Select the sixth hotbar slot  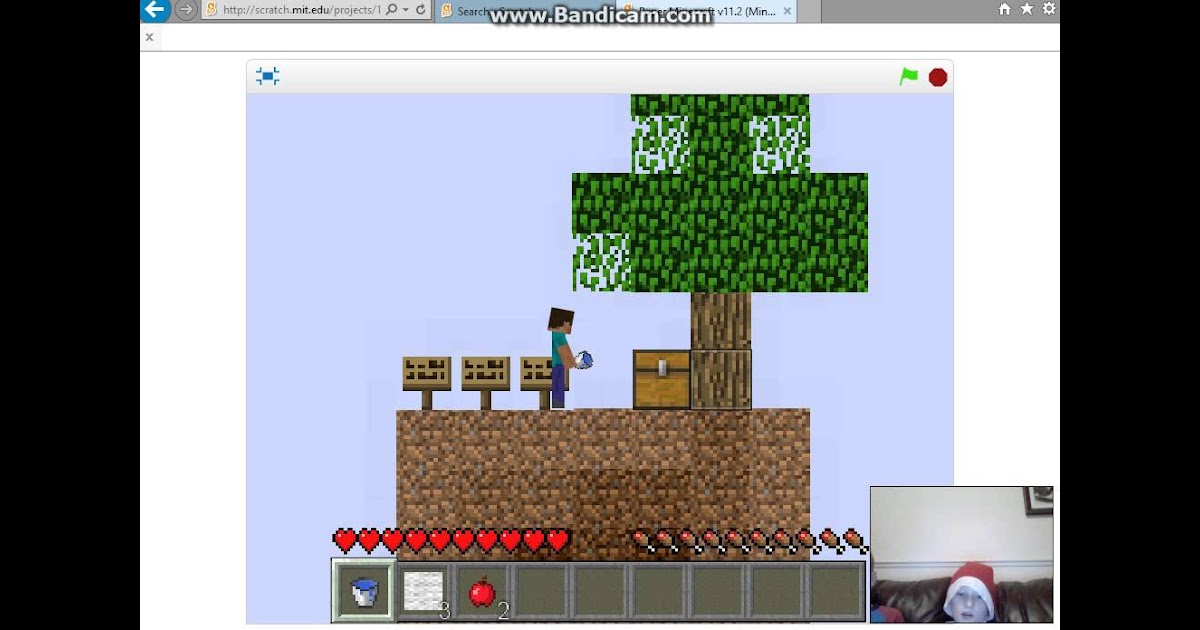click(659, 591)
